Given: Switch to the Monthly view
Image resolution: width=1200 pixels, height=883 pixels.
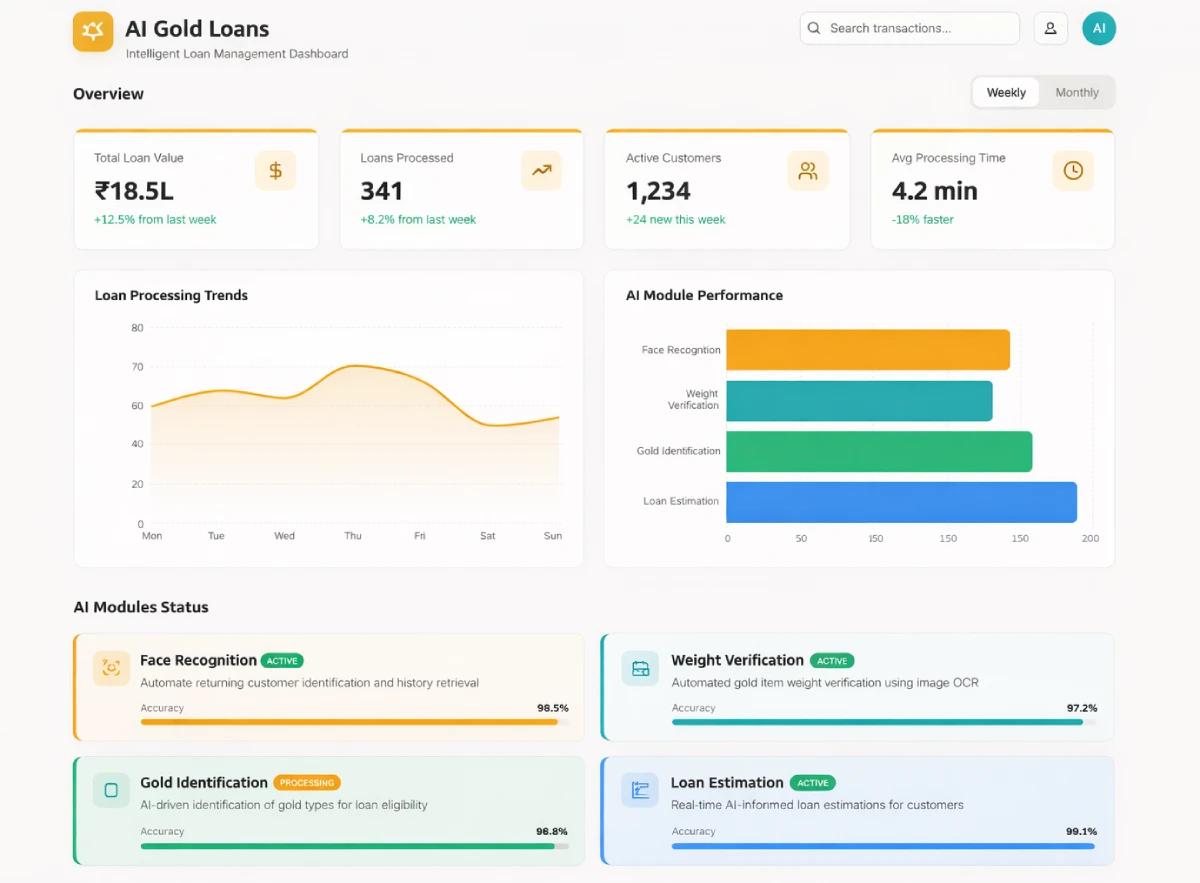Looking at the screenshot, I should [x=1077, y=92].
